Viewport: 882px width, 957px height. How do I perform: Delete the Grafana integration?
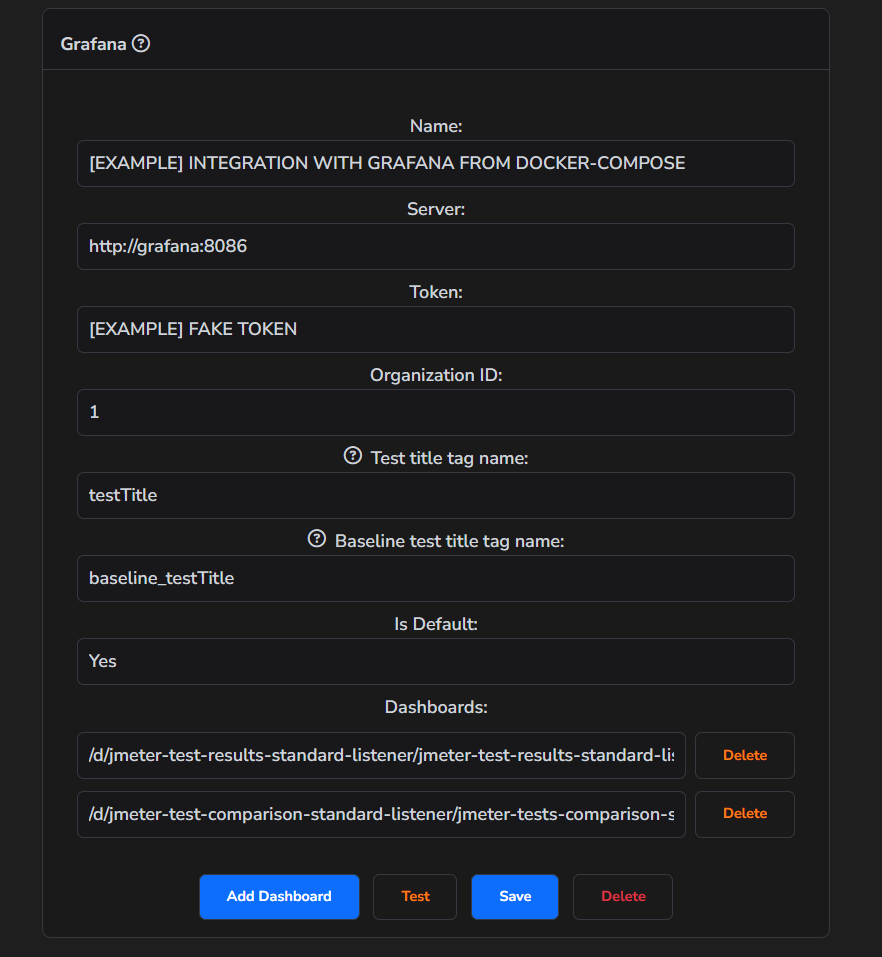click(x=622, y=896)
